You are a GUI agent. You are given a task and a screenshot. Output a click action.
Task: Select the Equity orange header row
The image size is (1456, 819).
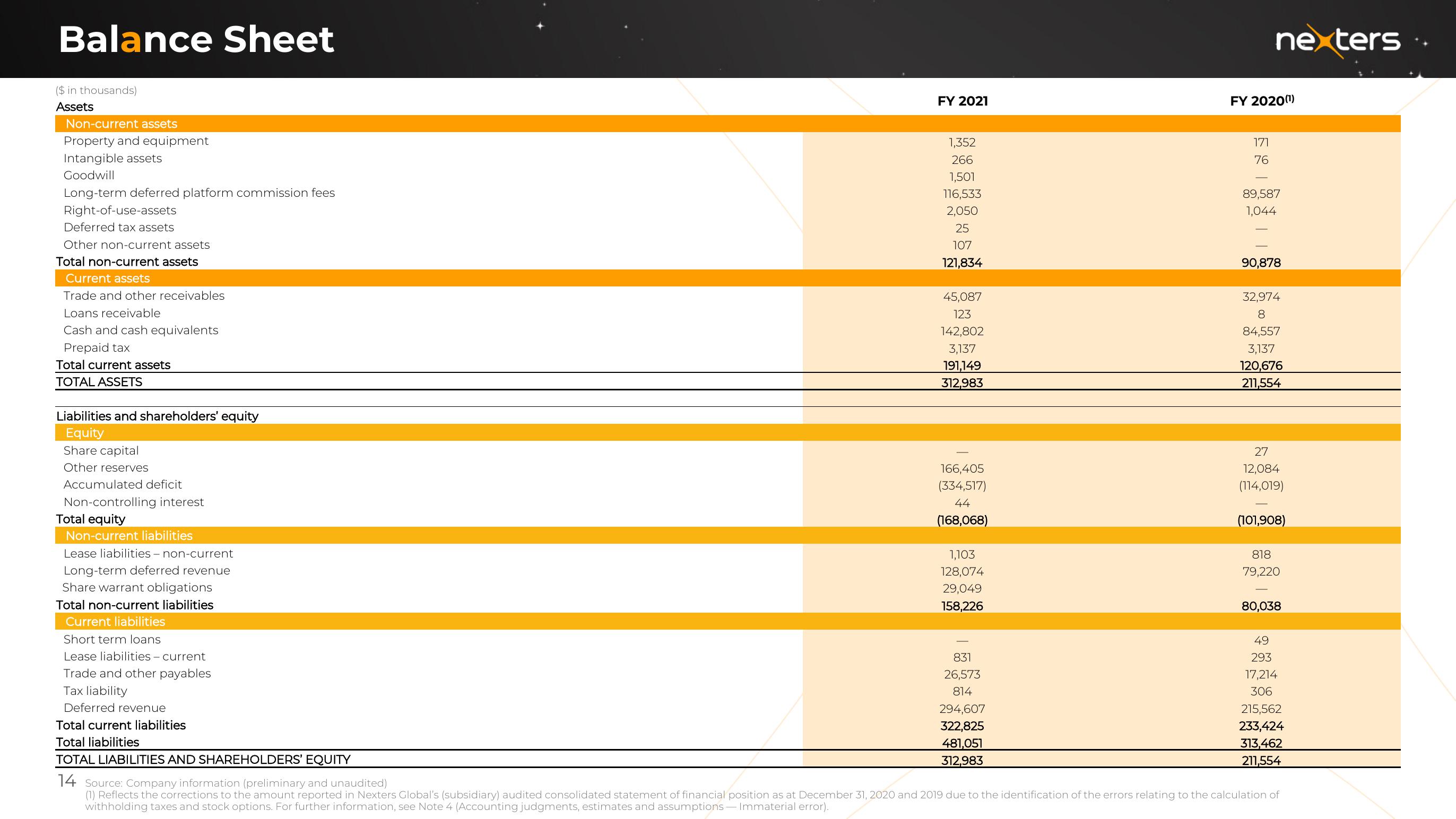coord(728,432)
